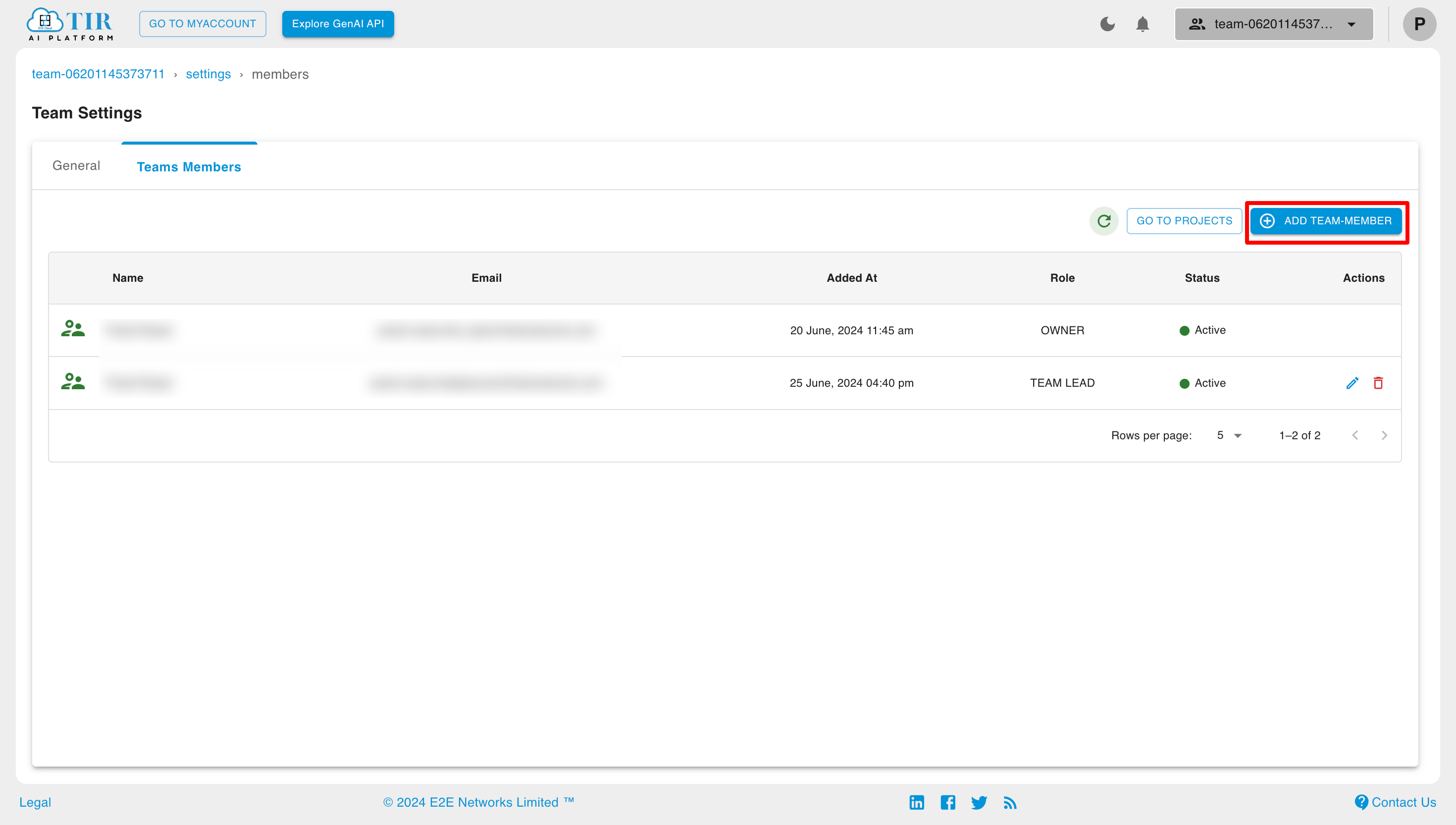Go to settings breadcrumb link
Viewport: 1456px width, 825px height.
pyautogui.click(x=208, y=74)
